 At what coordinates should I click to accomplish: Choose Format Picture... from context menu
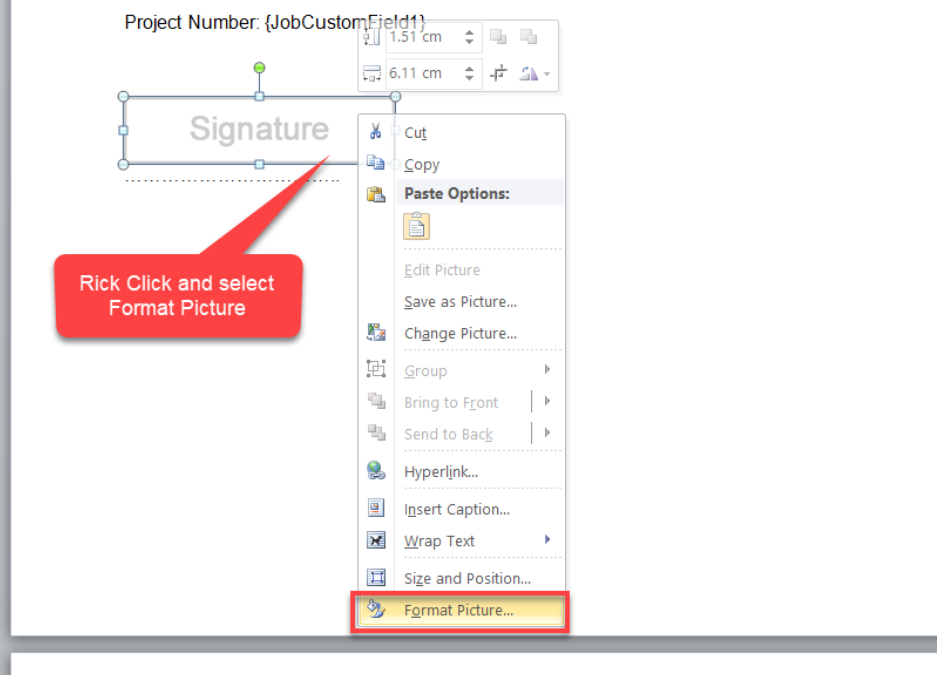pyautogui.click(x=458, y=610)
